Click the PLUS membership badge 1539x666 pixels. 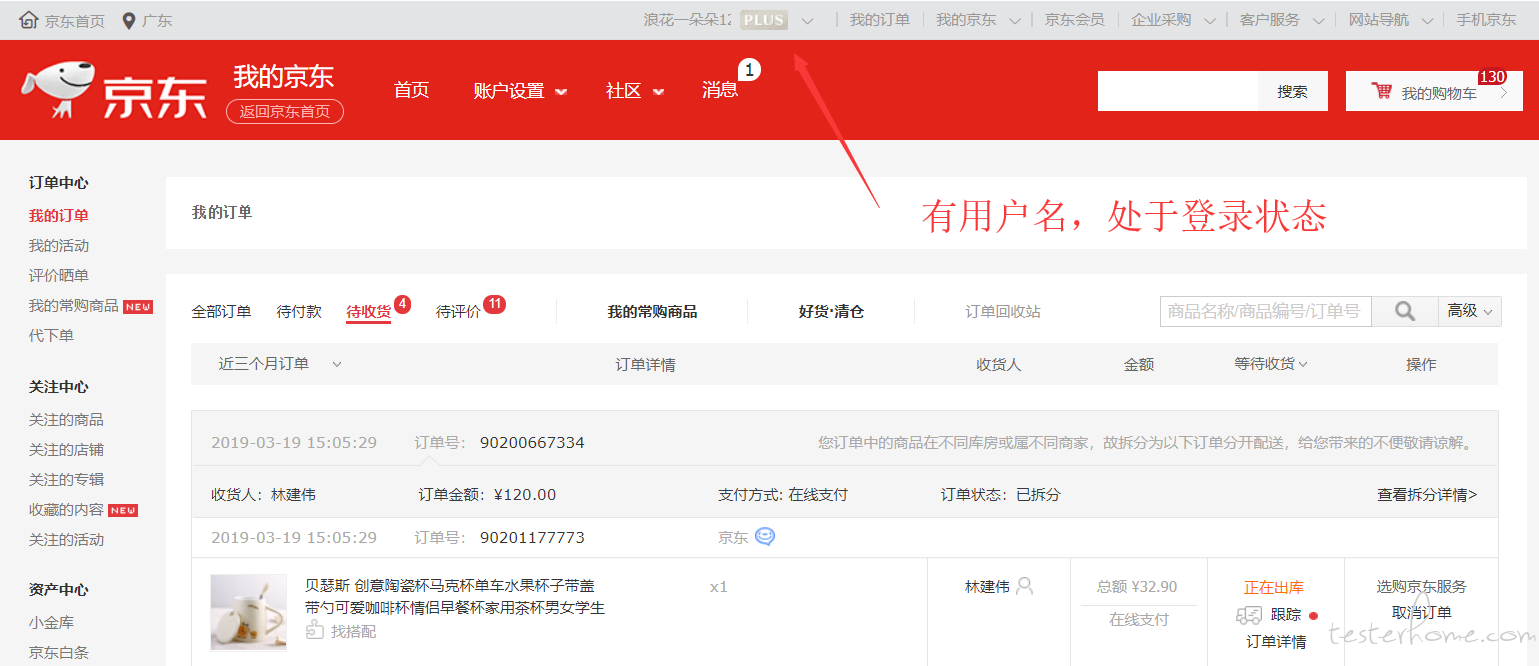(764, 20)
